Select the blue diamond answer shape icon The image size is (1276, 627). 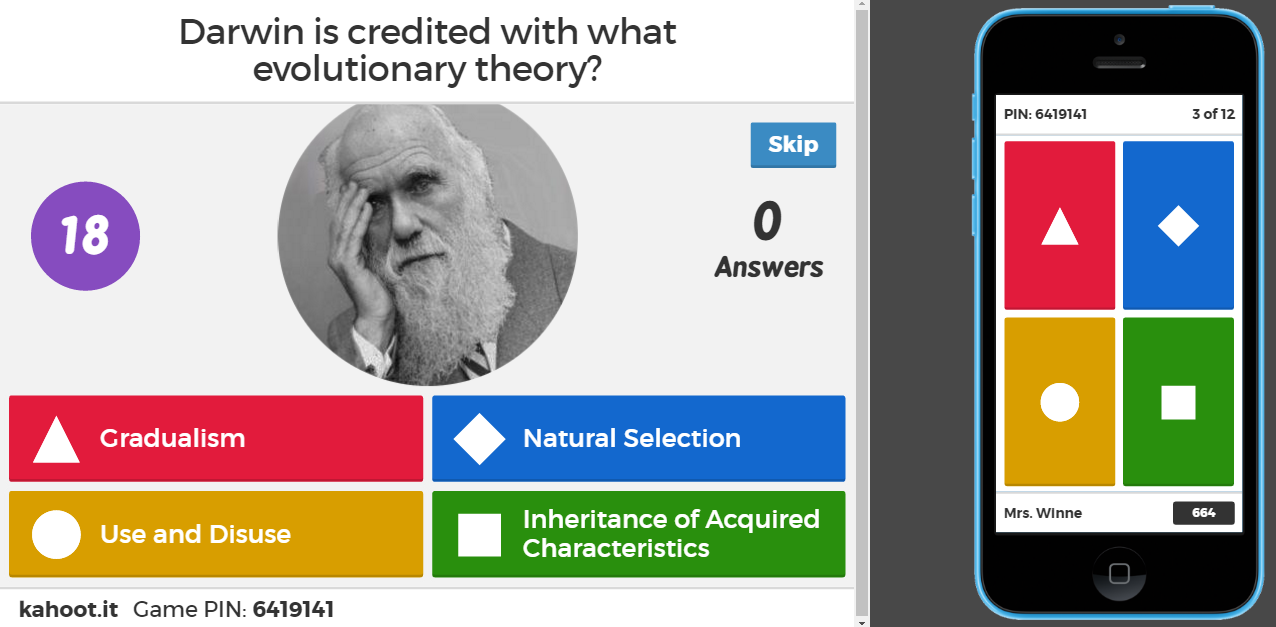tap(478, 437)
